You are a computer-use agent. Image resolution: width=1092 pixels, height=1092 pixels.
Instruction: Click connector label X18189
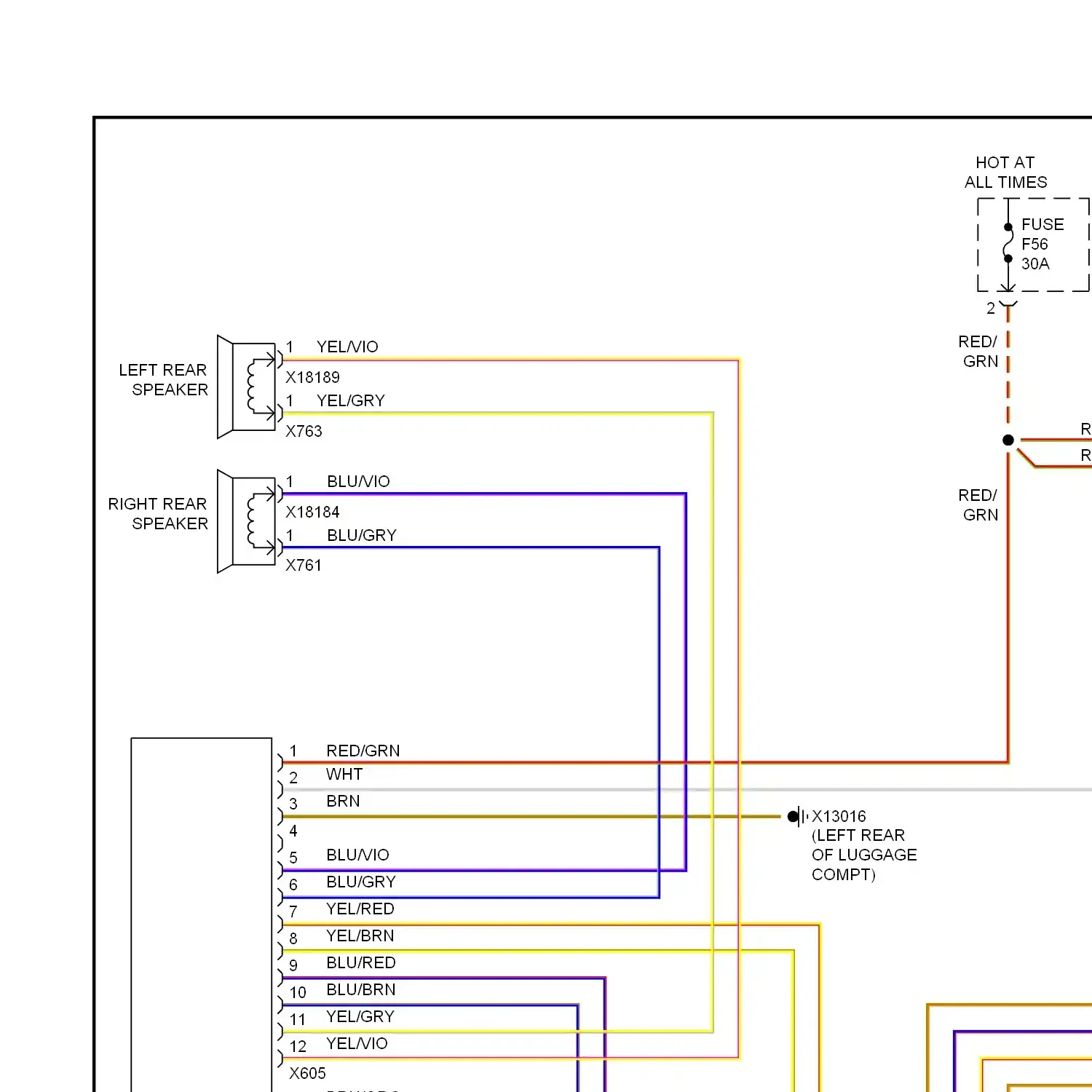[312, 377]
